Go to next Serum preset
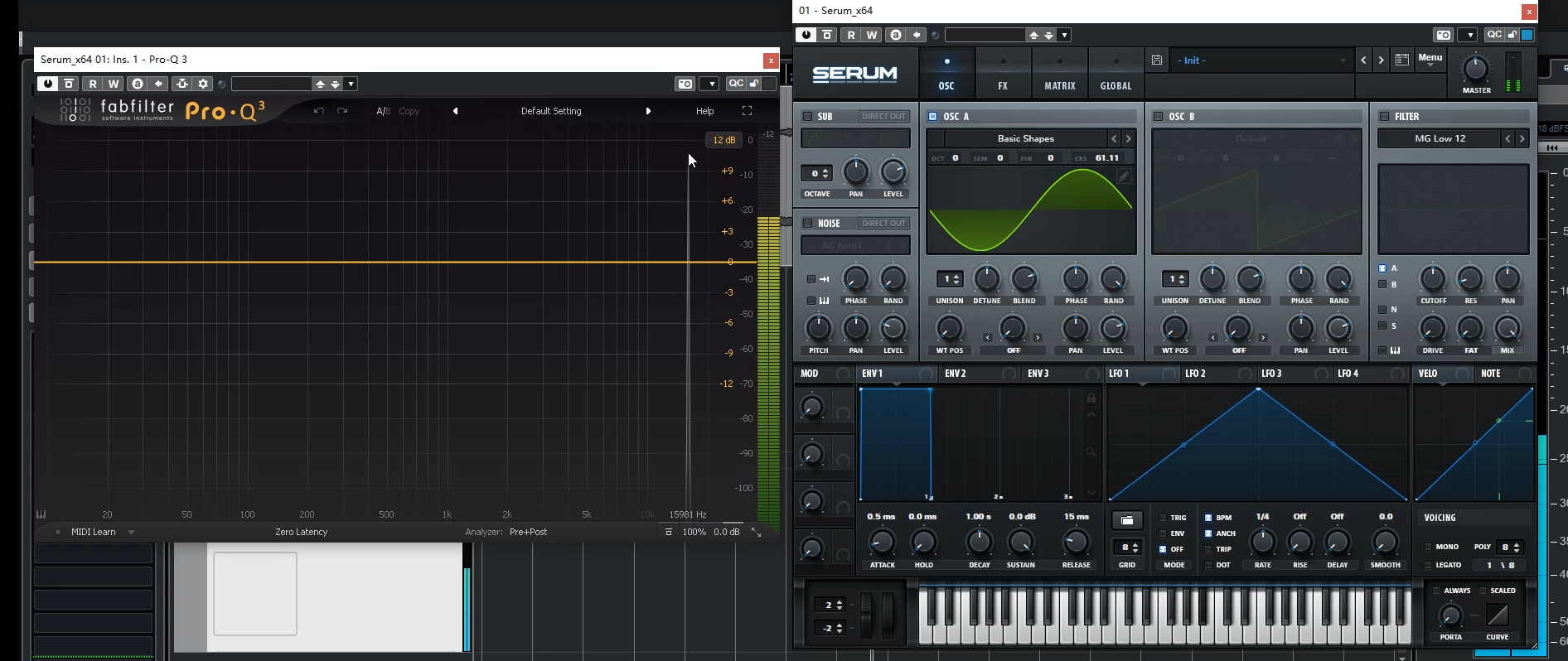Viewport: 1568px width, 661px height. pyautogui.click(x=1381, y=60)
